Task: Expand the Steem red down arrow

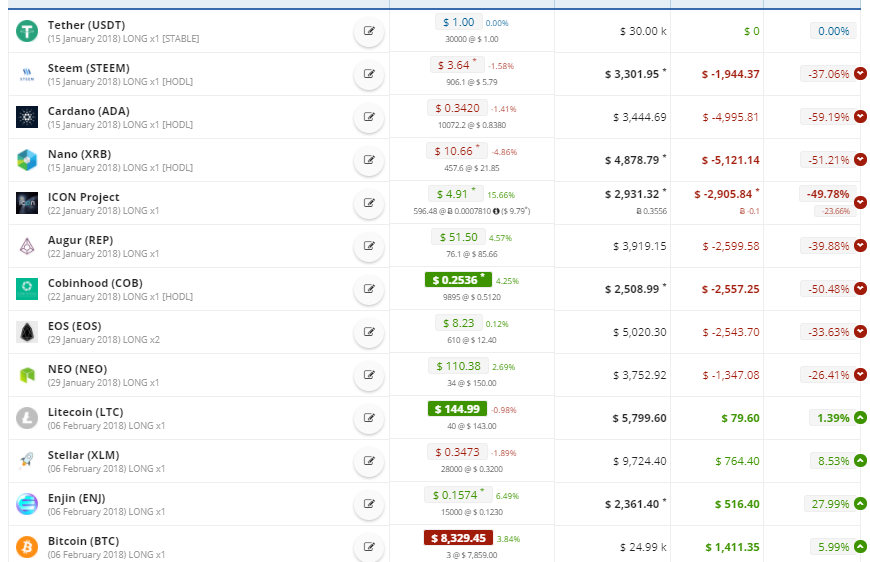Action: 860,73
